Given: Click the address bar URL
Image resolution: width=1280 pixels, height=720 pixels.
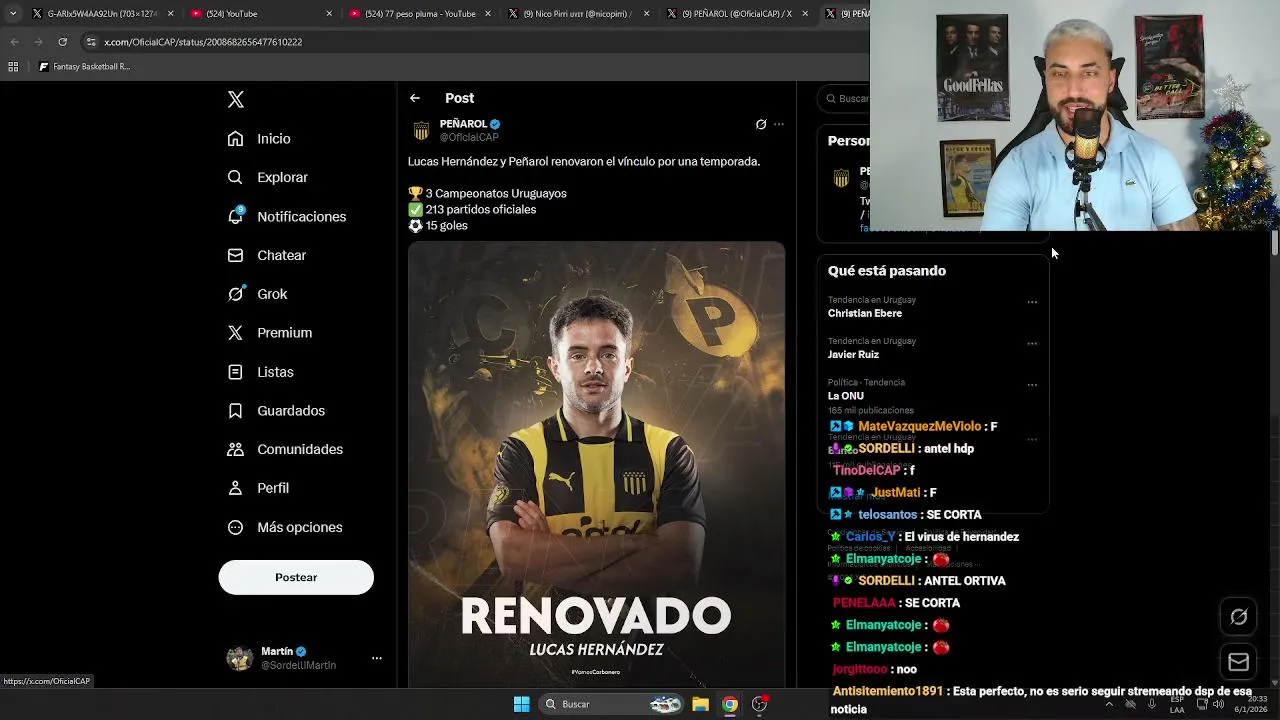Looking at the screenshot, I should (x=203, y=42).
